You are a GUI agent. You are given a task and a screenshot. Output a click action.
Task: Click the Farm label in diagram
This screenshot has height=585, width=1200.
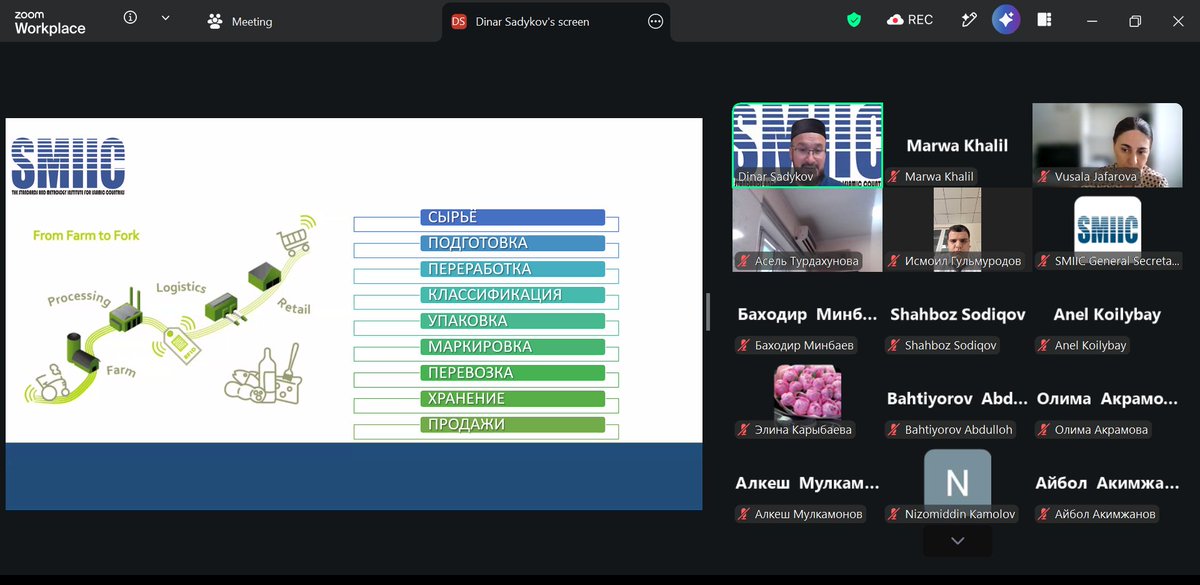coord(120,371)
